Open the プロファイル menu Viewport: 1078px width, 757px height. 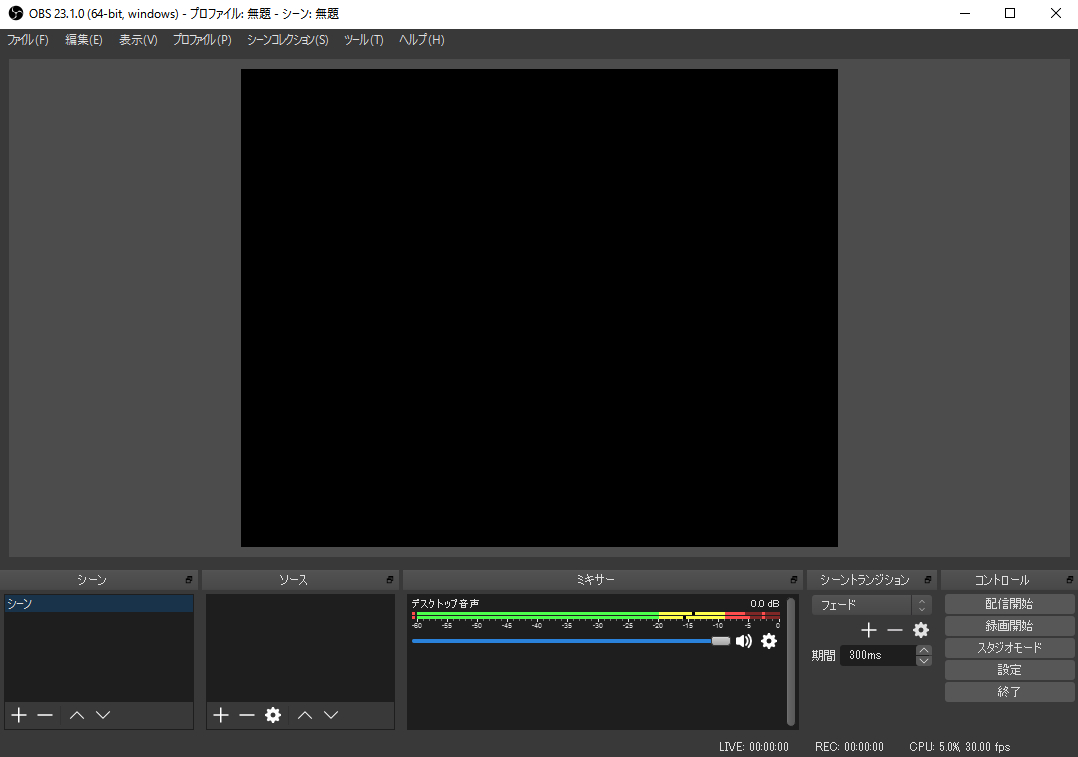pos(202,40)
